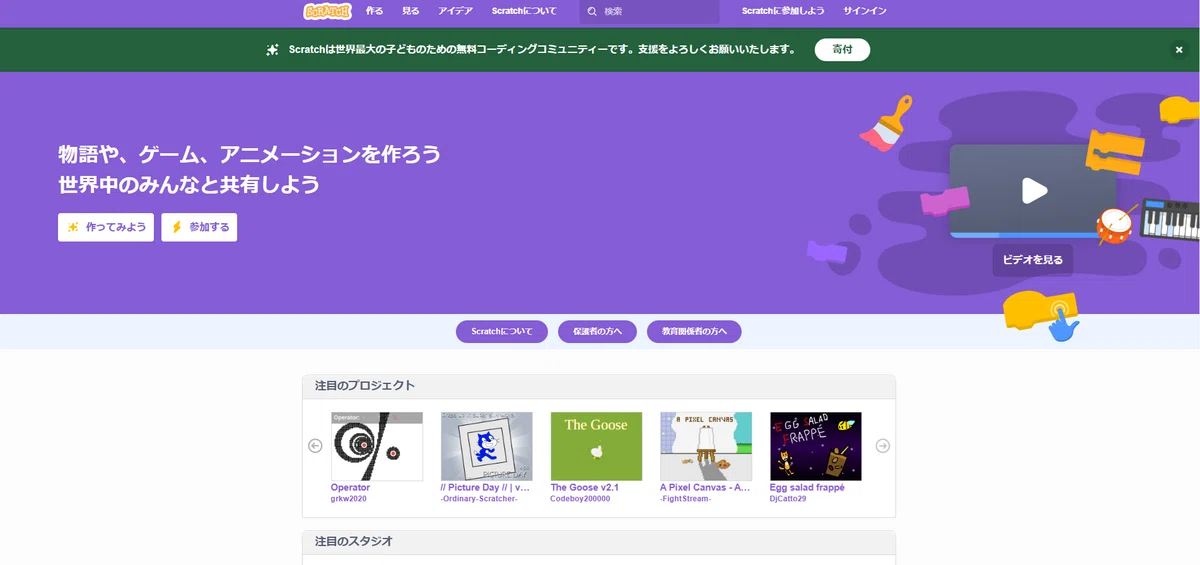Click the 参加する button
This screenshot has height=565, width=1200.
coord(199,227)
